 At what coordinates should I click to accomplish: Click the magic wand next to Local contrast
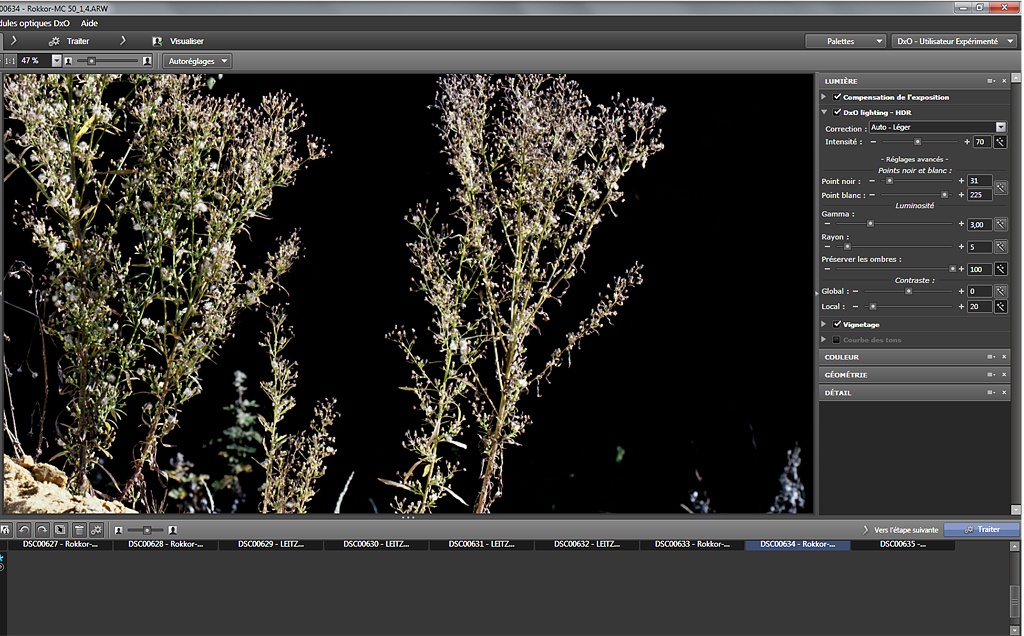tap(1000, 306)
